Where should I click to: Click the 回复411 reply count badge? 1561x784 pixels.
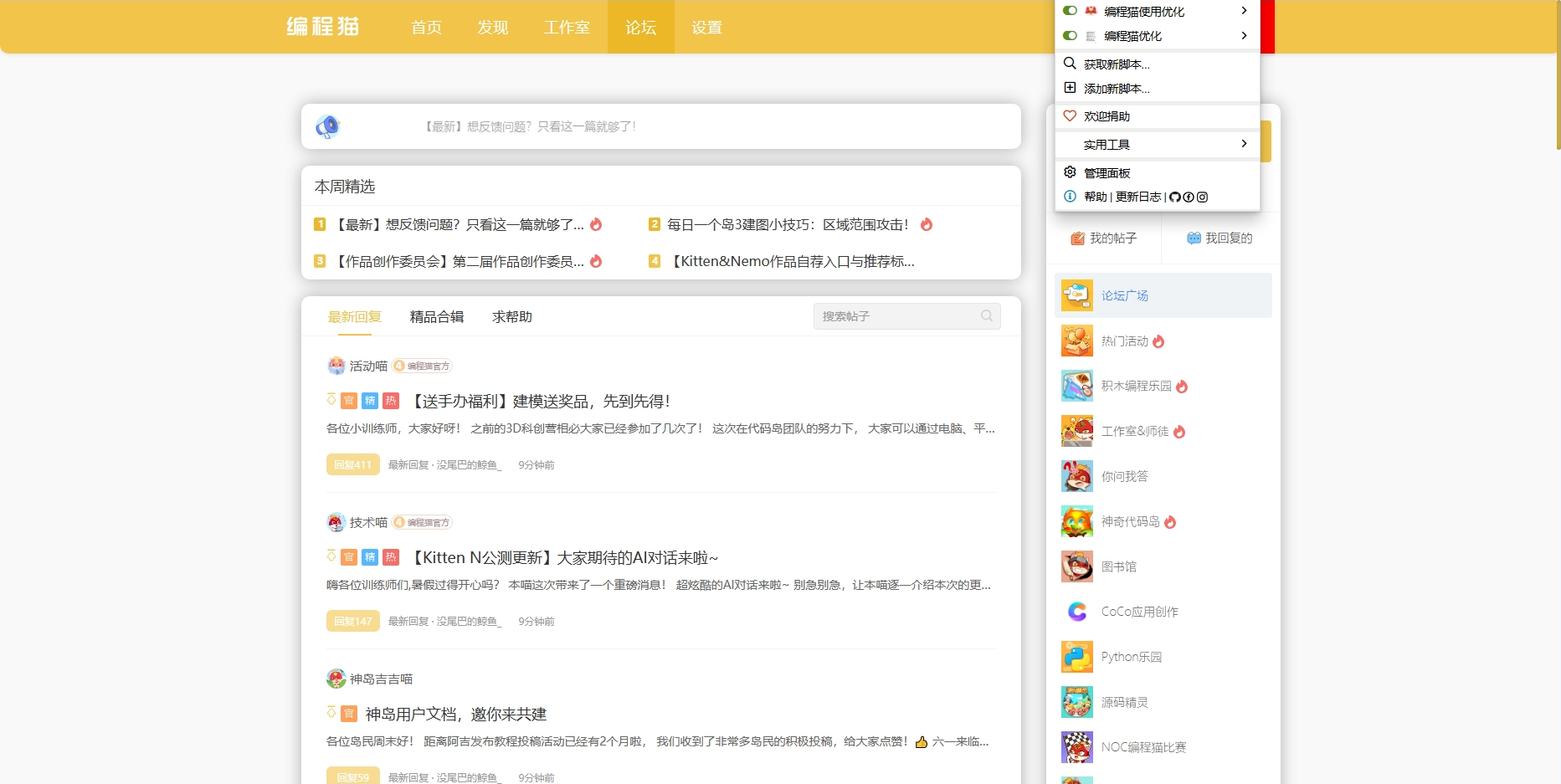pyautogui.click(x=353, y=464)
